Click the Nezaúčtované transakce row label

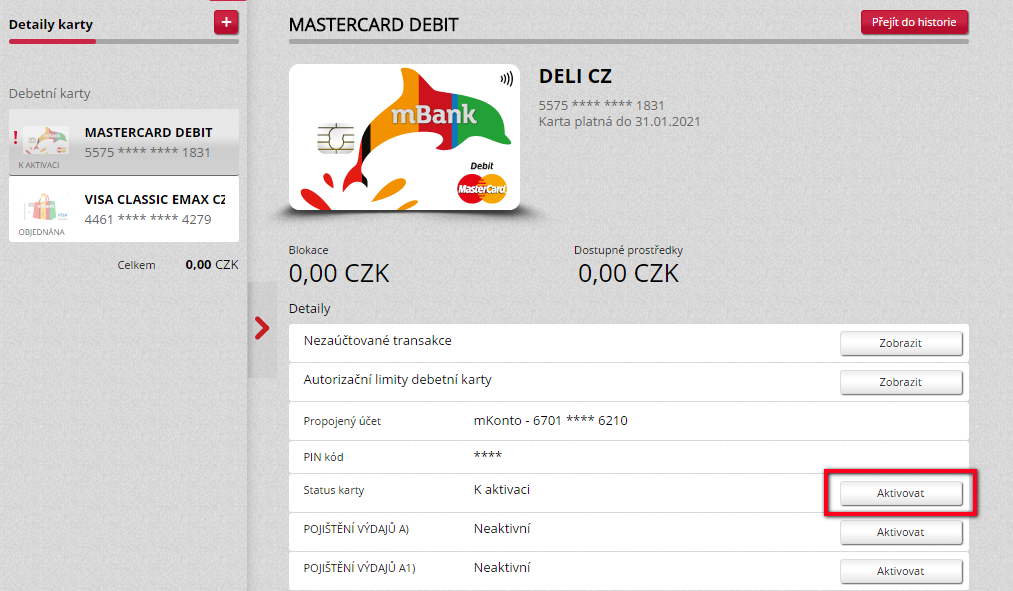[377, 340]
